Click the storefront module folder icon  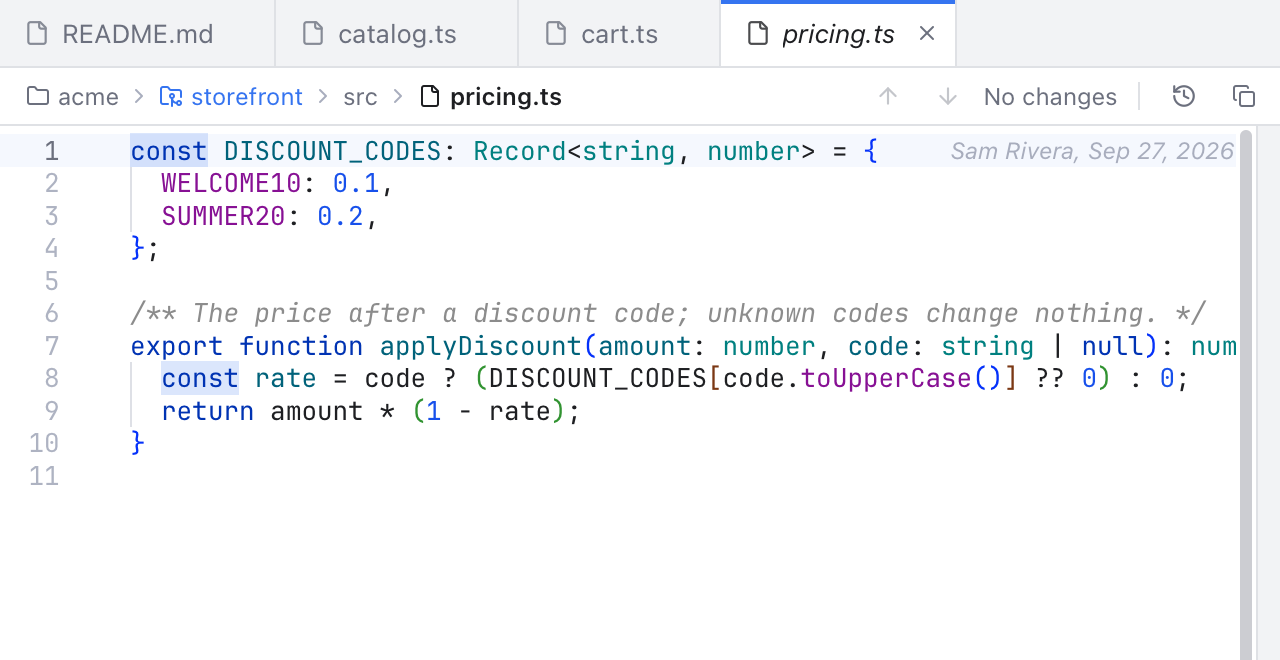tap(171, 97)
